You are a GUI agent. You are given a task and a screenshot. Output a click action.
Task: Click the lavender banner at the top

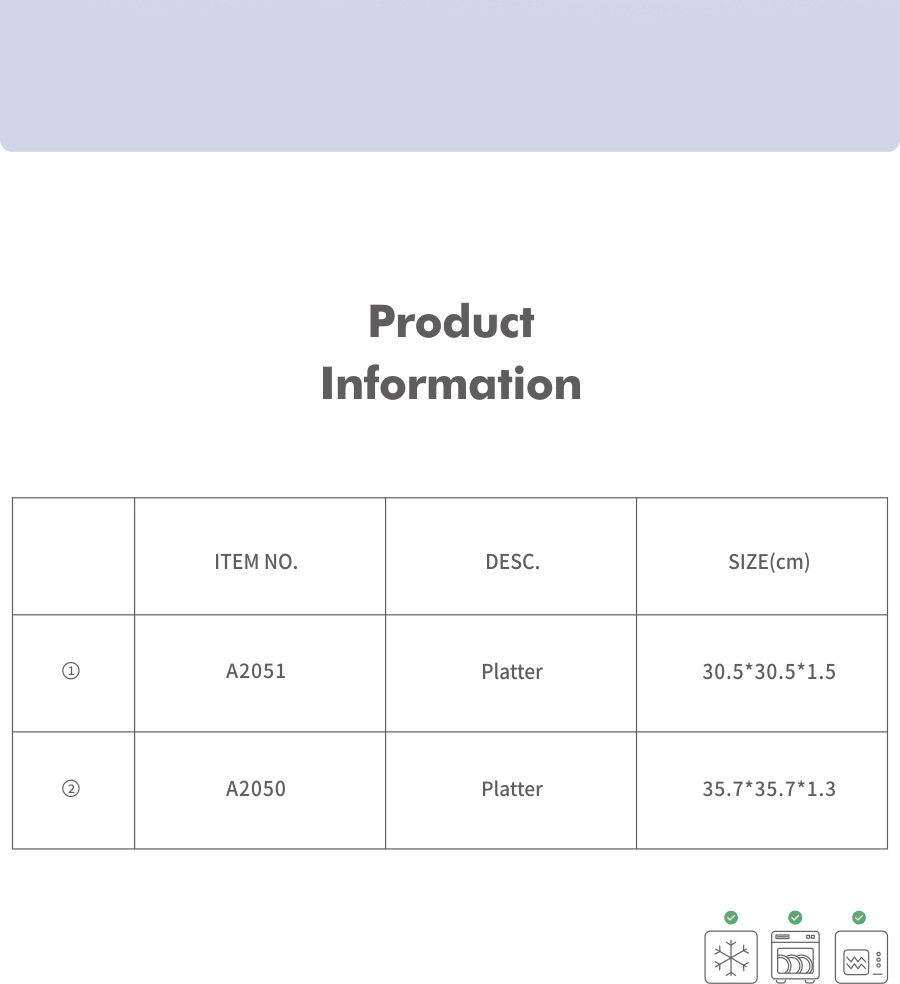pyautogui.click(x=450, y=75)
